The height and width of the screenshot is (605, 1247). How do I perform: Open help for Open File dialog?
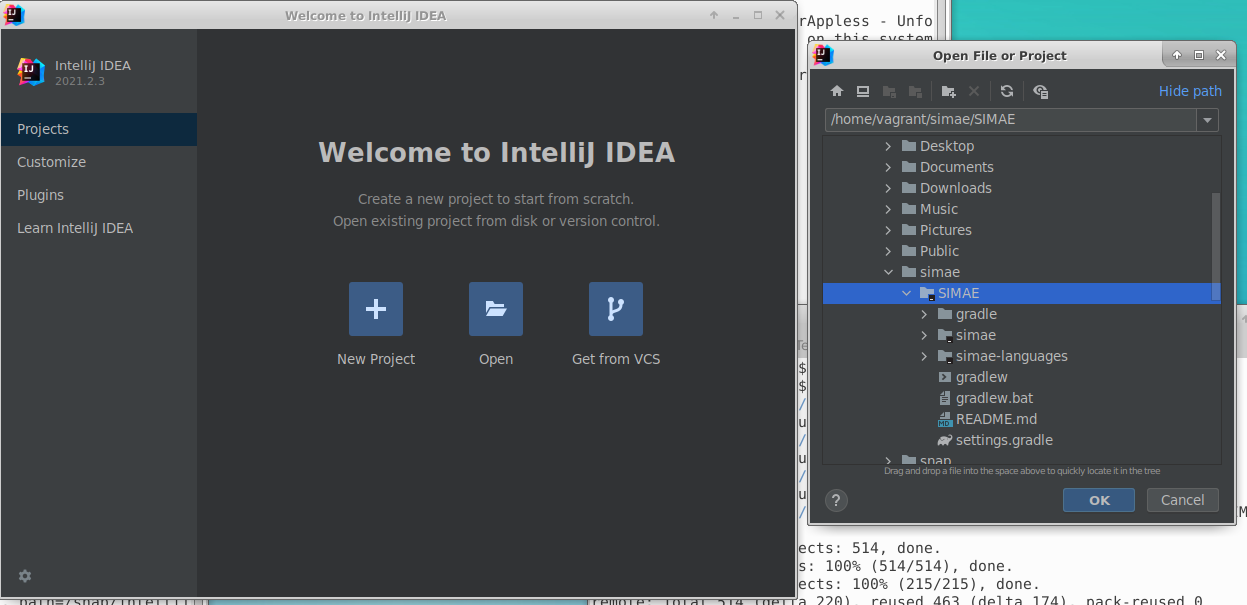click(x=837, y=500)
